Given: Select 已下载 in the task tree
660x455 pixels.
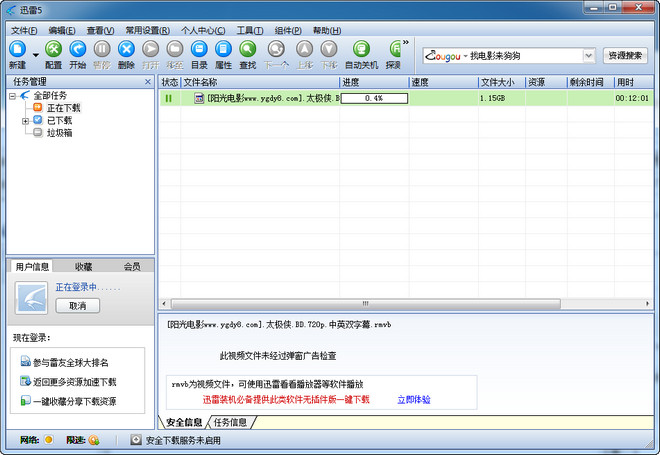Looking at the screenshot, I should (59, 121).
